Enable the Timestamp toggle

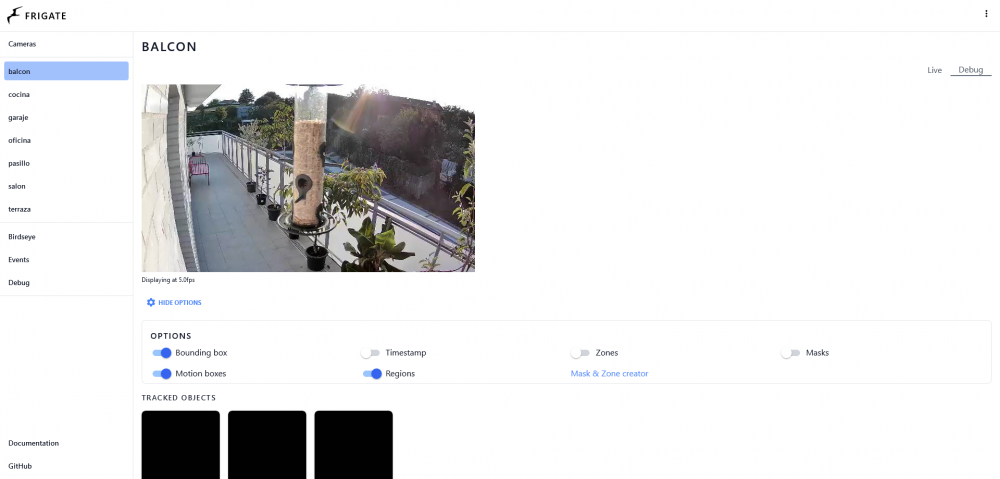coord(370,353)
